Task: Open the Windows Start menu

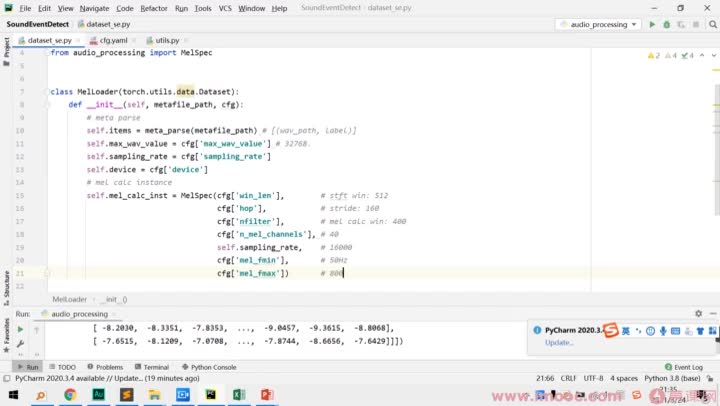Action: click(13, 395)
